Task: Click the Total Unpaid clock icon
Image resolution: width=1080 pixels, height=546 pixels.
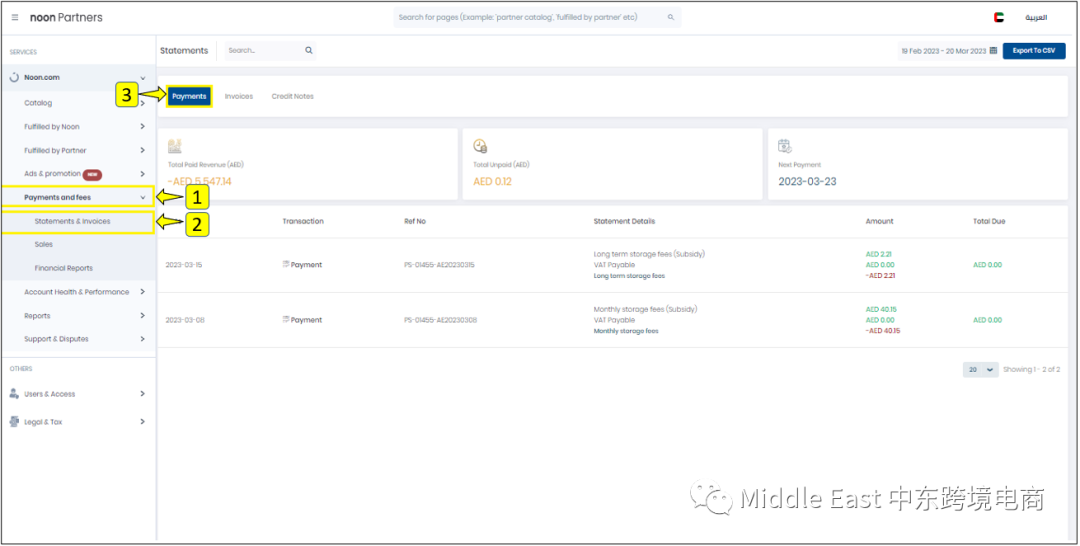Action: click(x=480, y=146)
